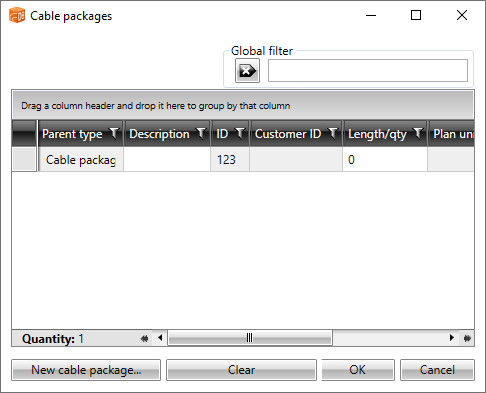Viewport: 486px width, 393px height.
Task: Click the right arrow of the horizontal scrollbar
Action: click(x=452, y=338)
